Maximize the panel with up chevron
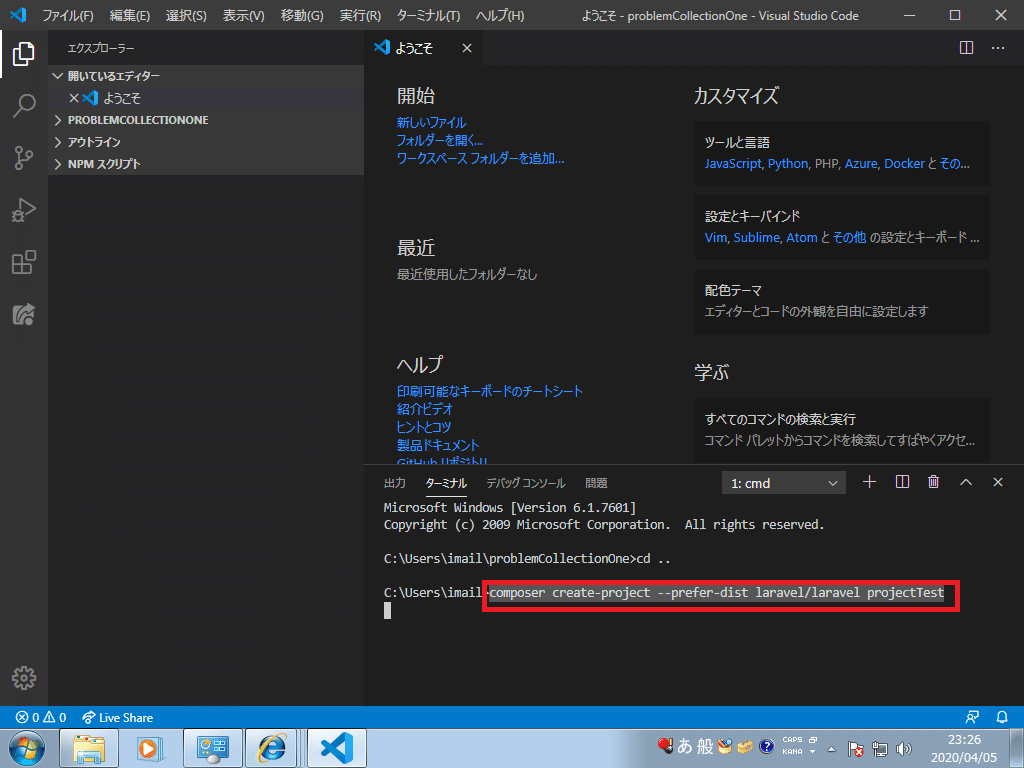1024x768 pixels. tap(966, 482)
